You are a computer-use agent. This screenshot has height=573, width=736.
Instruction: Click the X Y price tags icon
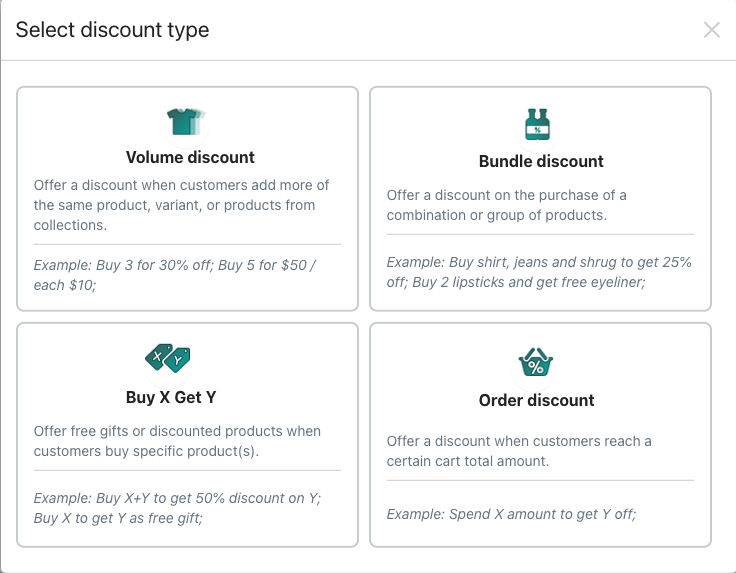click(168, 359)
